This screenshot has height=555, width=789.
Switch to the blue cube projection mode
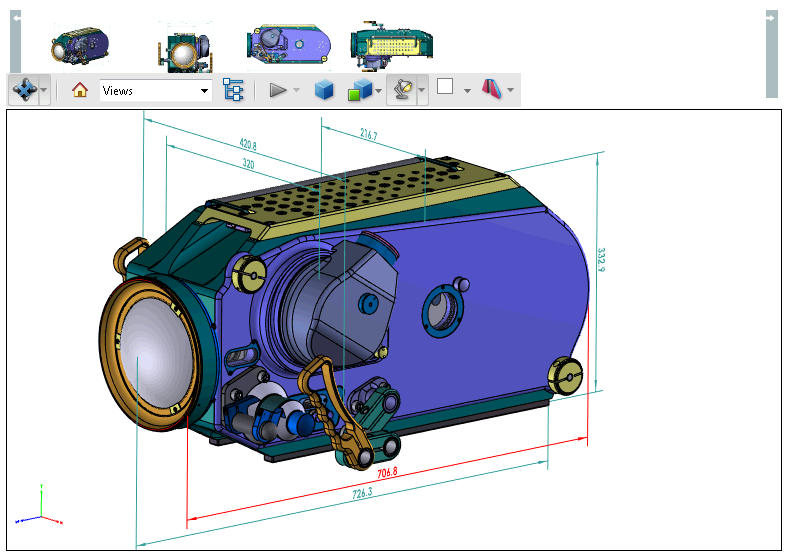(324, 90)
